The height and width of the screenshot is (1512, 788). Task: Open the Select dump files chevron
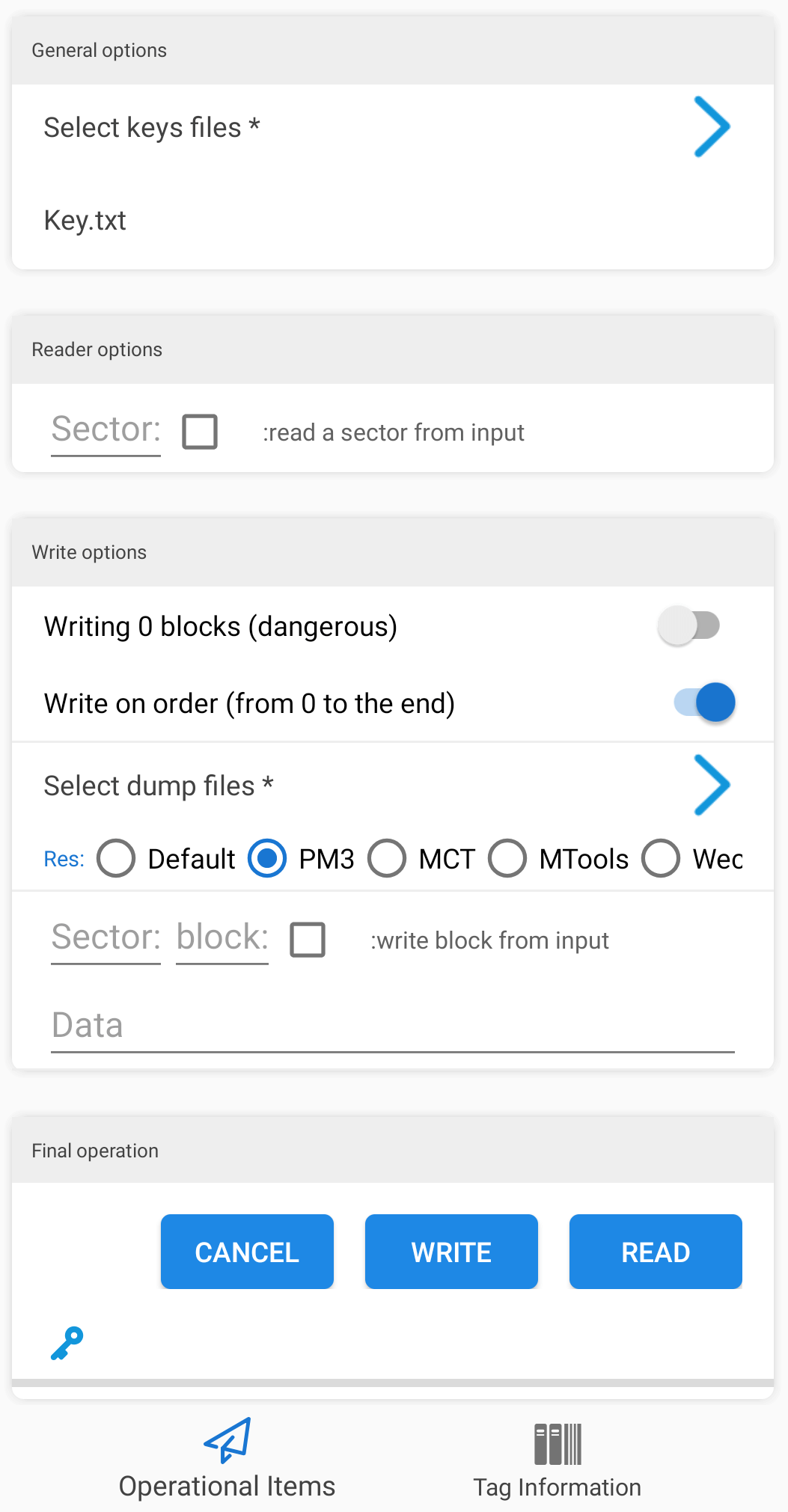tap(712, 785)
